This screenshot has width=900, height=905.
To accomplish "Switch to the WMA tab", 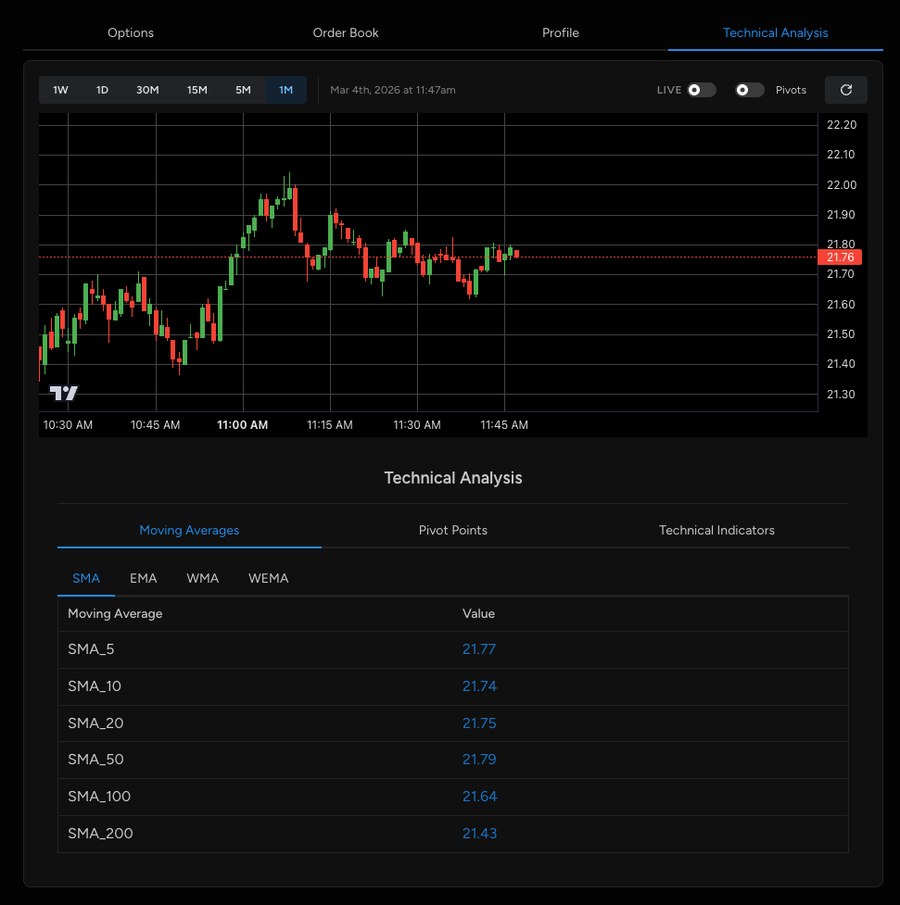I will pos(203,578).
